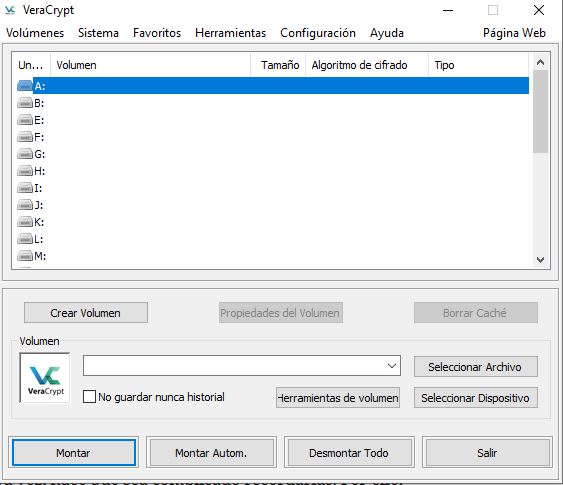Click the Algoritmo de cifrado column header
Viewport: 563px width, 485px height.
pyautogui.click(x=367, y=65)
